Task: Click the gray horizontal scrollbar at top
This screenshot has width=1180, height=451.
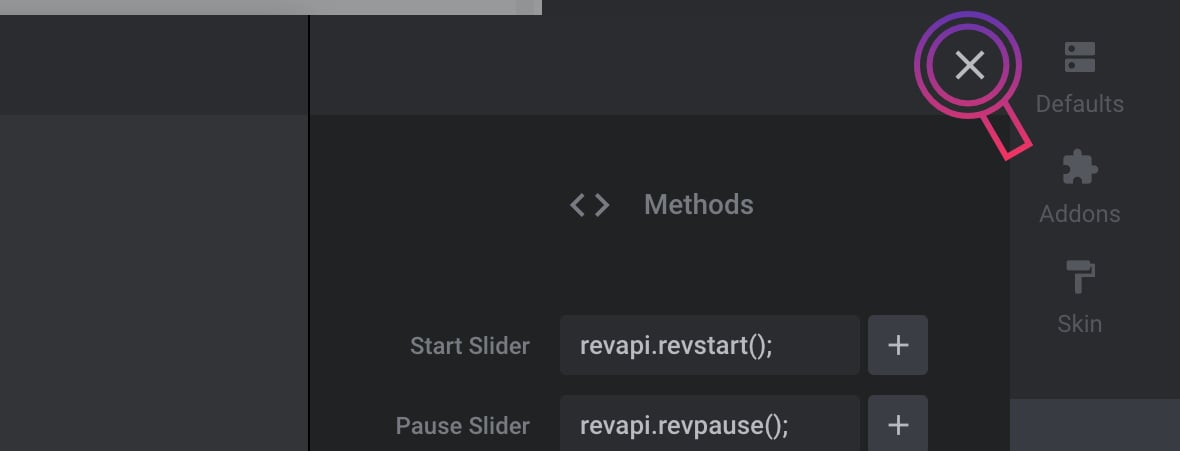Action: click(x=271, y=7)
